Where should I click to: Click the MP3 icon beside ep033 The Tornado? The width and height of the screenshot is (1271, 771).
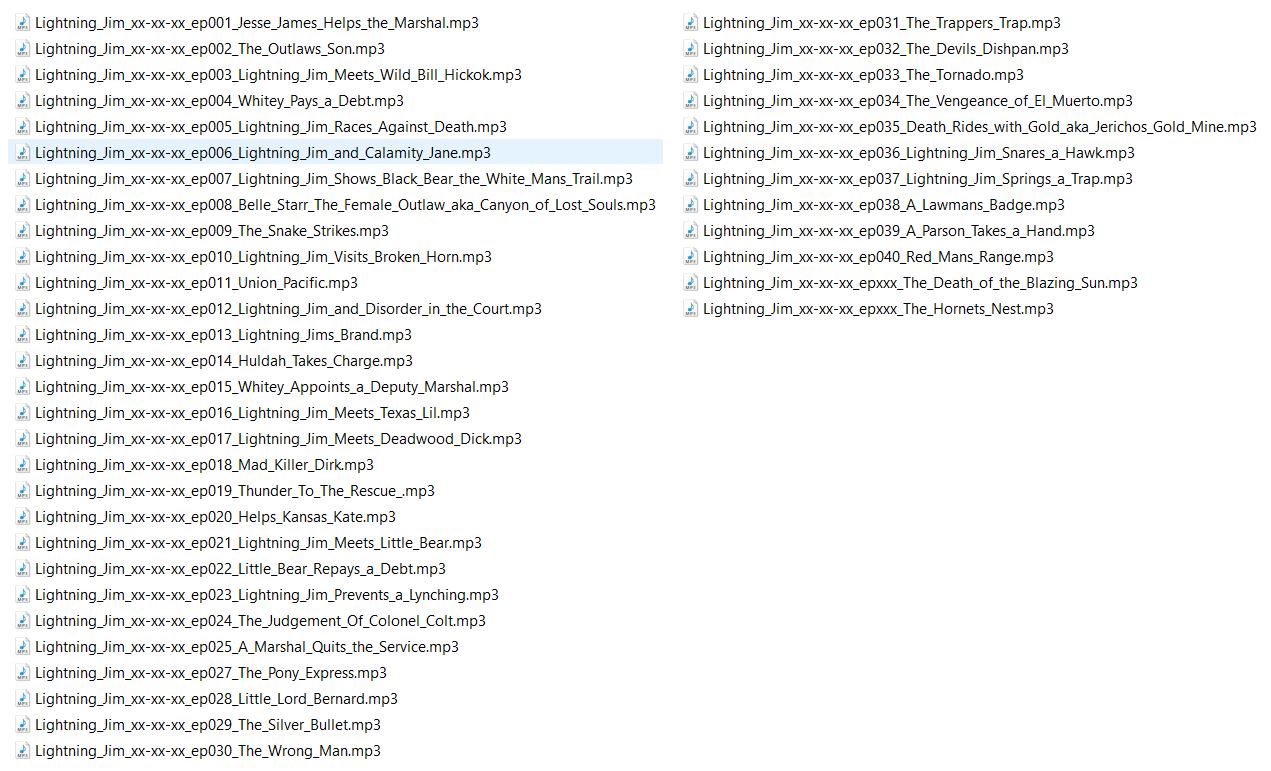[x=691, y=75]
